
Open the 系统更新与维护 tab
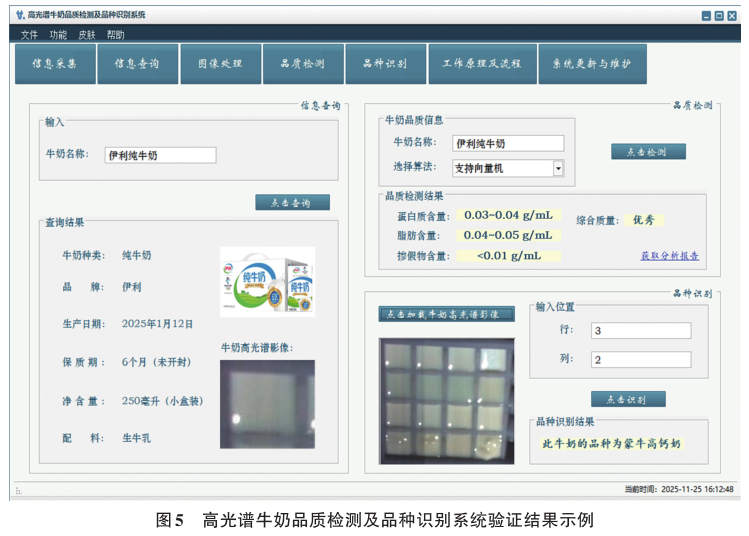pyautogui.click(x=593, y=64)
